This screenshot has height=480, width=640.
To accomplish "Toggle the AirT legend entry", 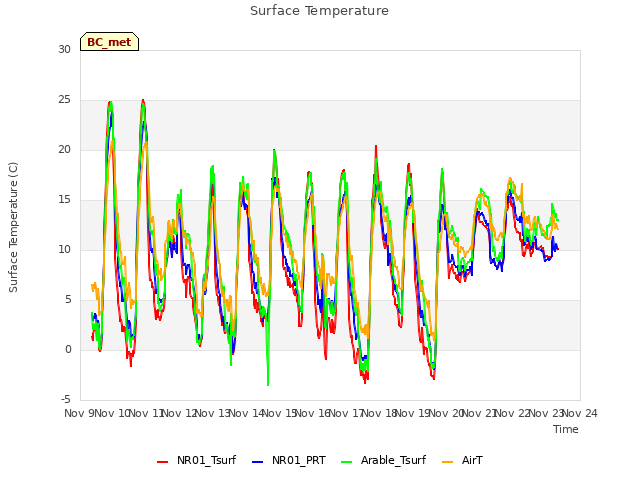I will pyautogui.click(x=462, y=461).
